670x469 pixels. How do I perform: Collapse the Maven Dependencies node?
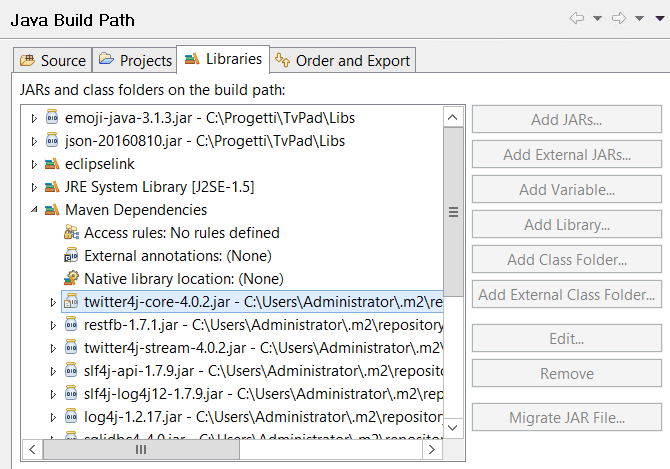(x=34, y=210)
